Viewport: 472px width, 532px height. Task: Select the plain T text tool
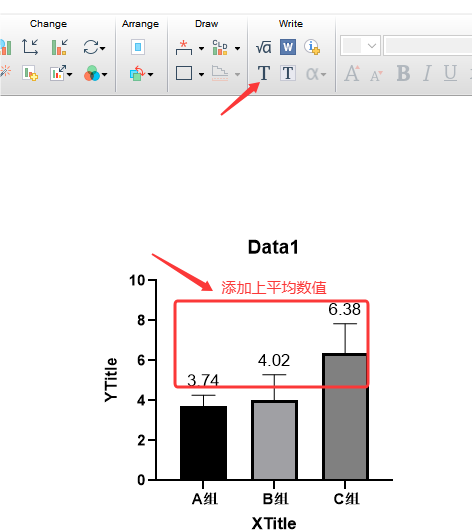[264, 73]
